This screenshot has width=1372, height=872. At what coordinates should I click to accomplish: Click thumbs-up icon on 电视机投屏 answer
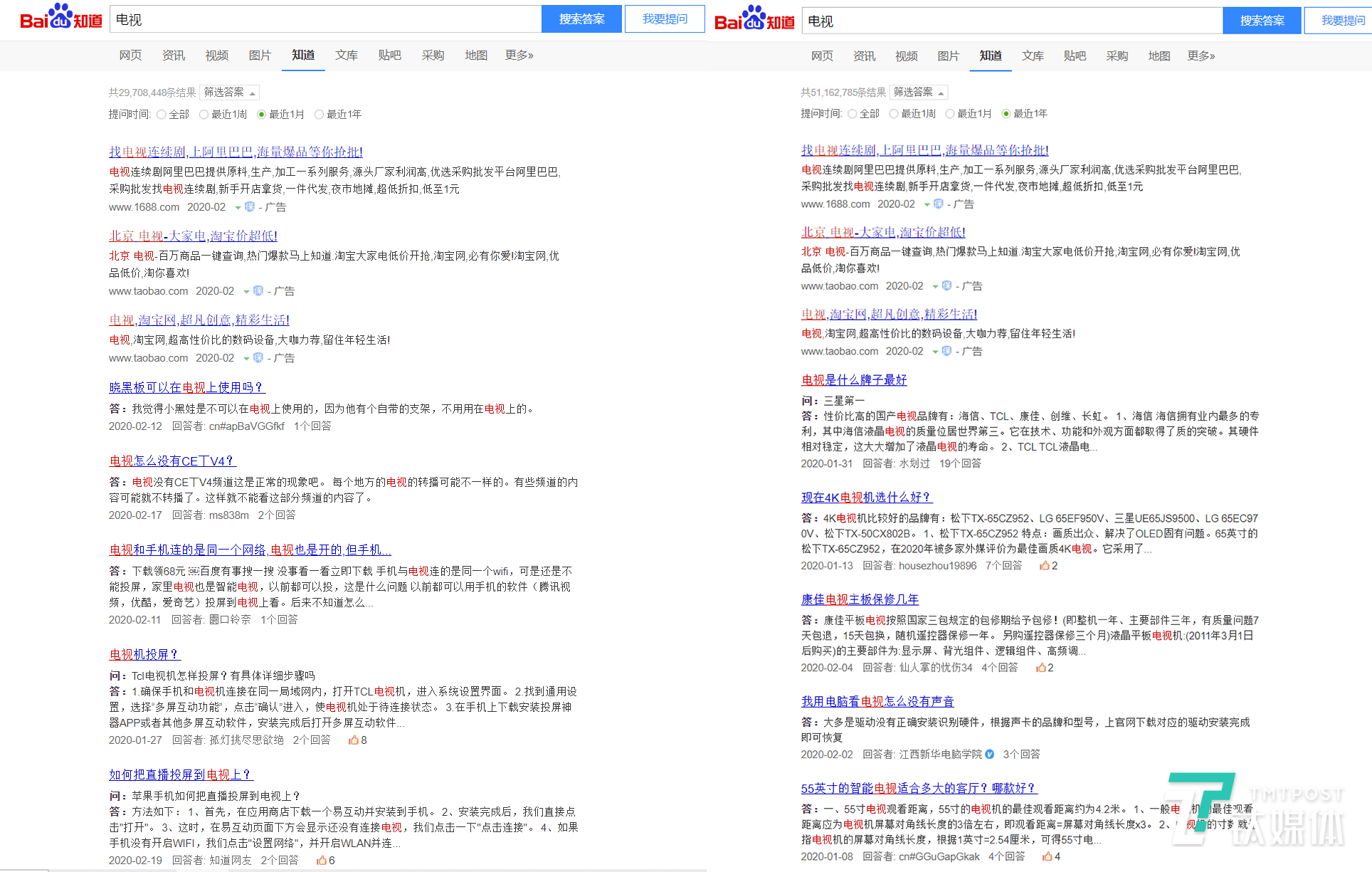(353, 740)
